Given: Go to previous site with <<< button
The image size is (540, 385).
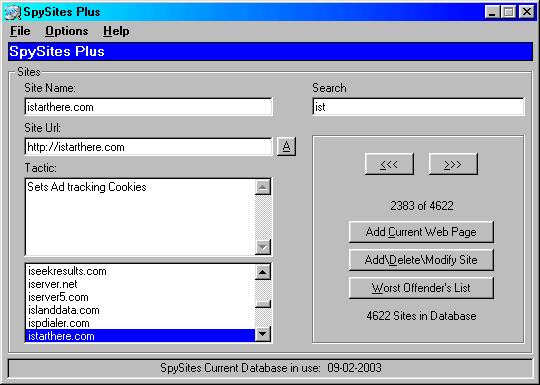Looking at the screenshot, I should [x=389, y=164].
